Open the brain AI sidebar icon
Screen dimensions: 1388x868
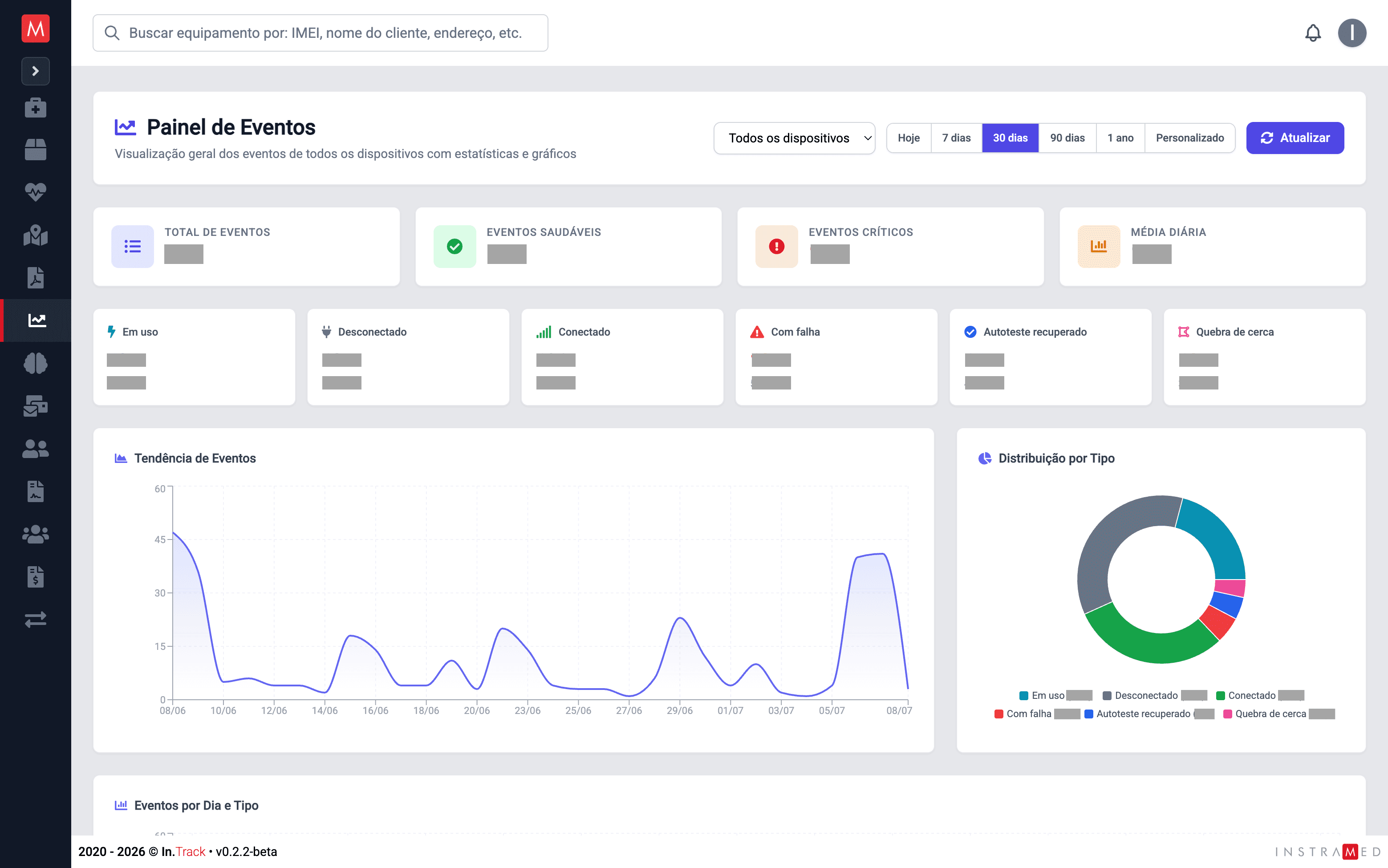(x=36, y=363)
